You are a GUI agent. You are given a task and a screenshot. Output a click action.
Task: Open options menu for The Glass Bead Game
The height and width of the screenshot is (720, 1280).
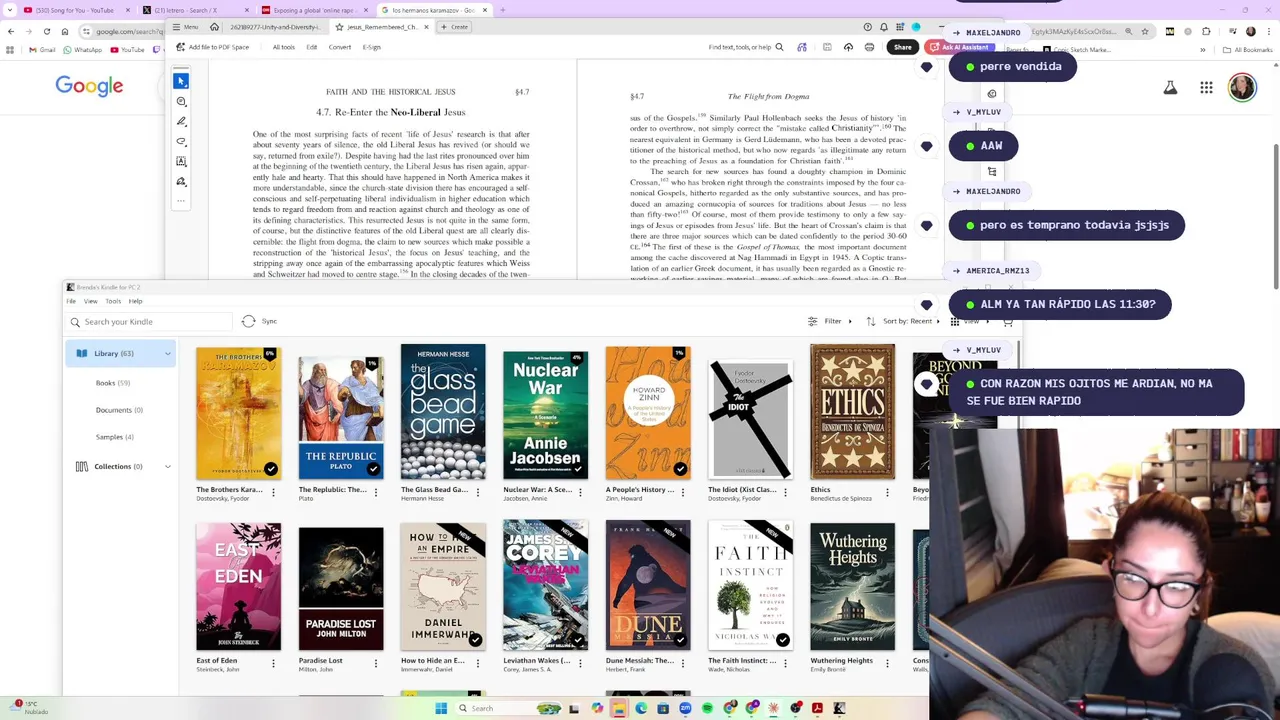coord(478,492)
